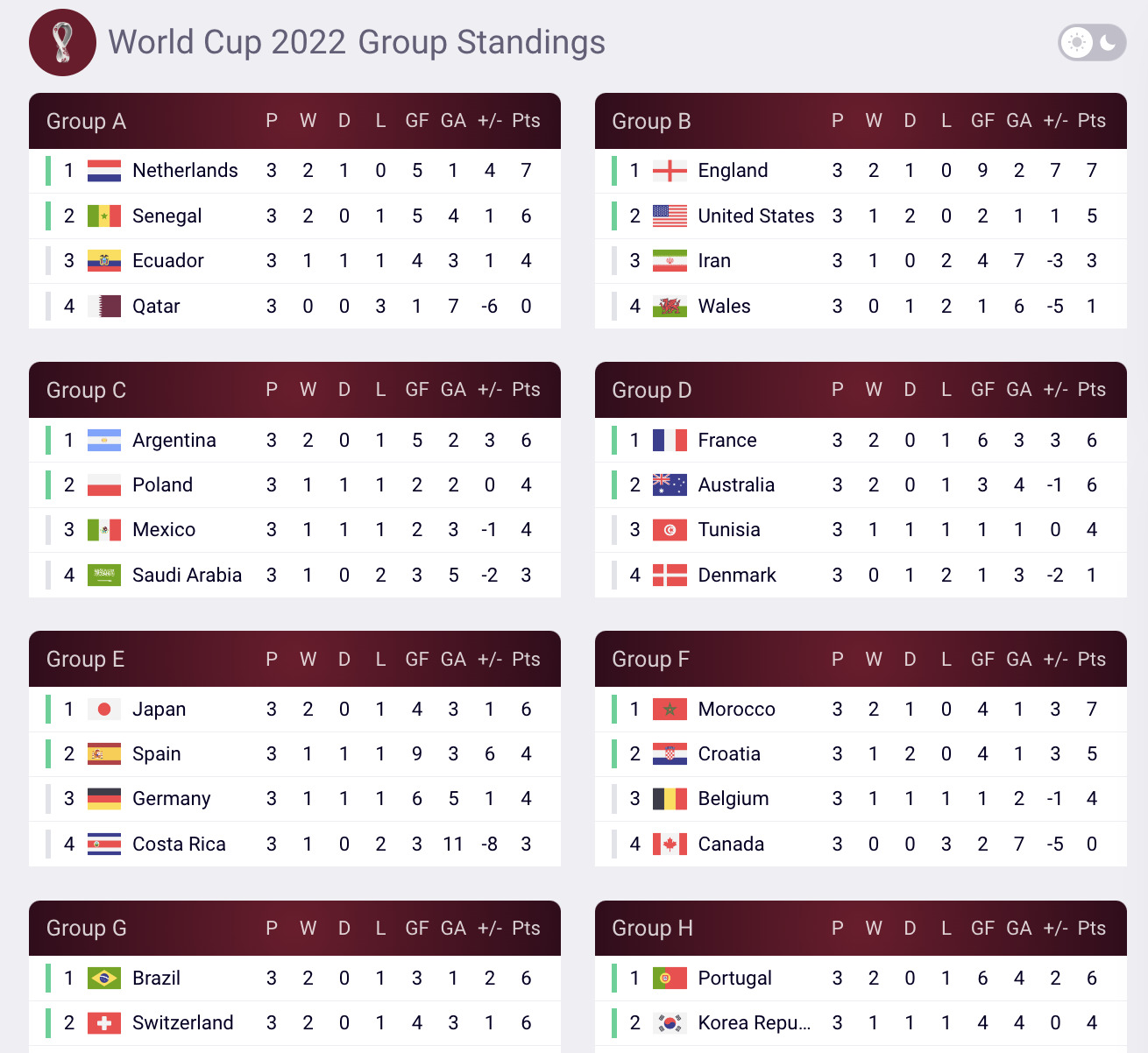Click the GF column header in Group C
1148x1053 pixels.
click(x=417, y=390)
